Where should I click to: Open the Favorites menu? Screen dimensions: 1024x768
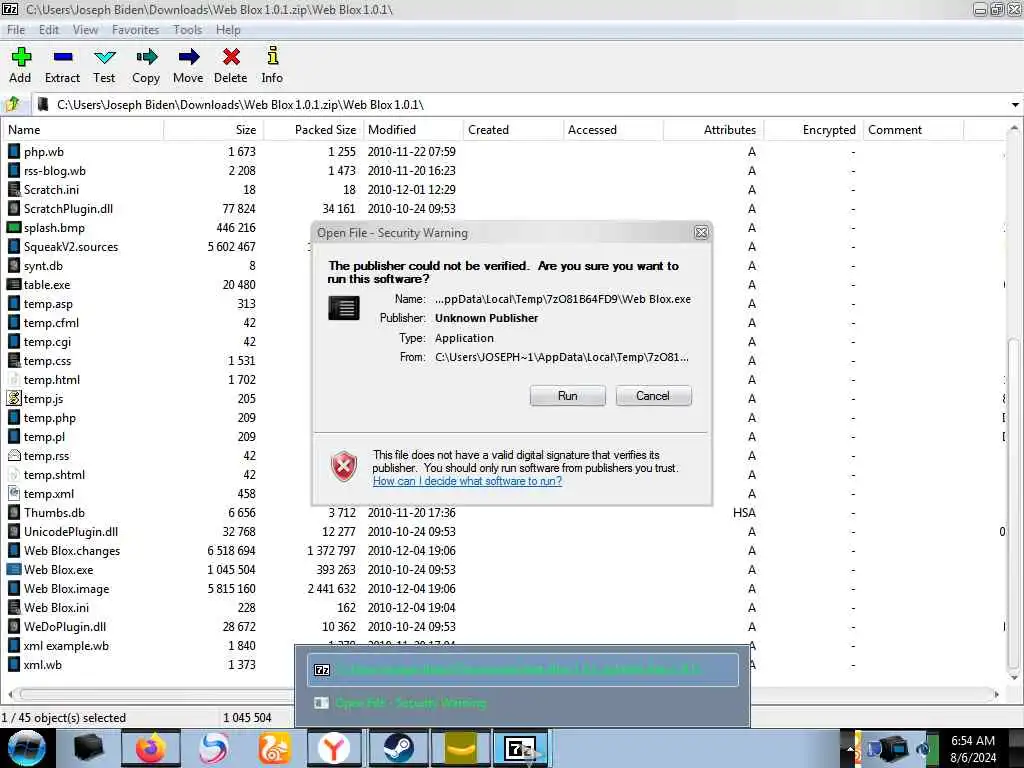135,30
